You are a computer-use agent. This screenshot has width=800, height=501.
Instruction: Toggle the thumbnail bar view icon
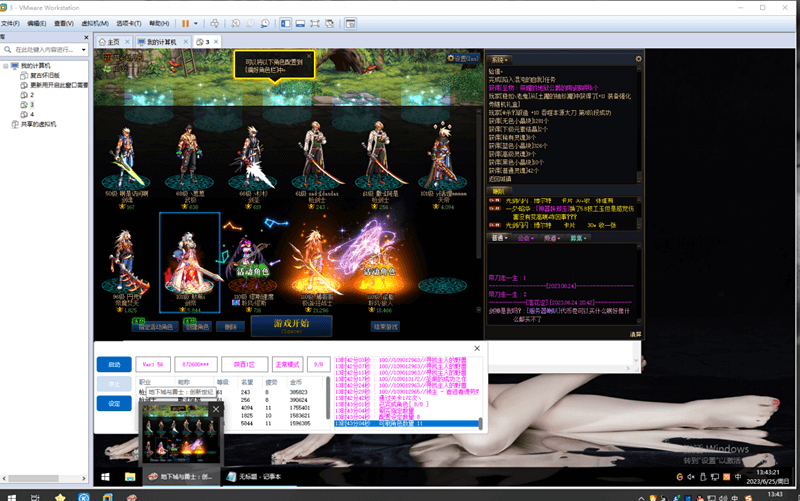pyautogui.click(x=301, y=23)
